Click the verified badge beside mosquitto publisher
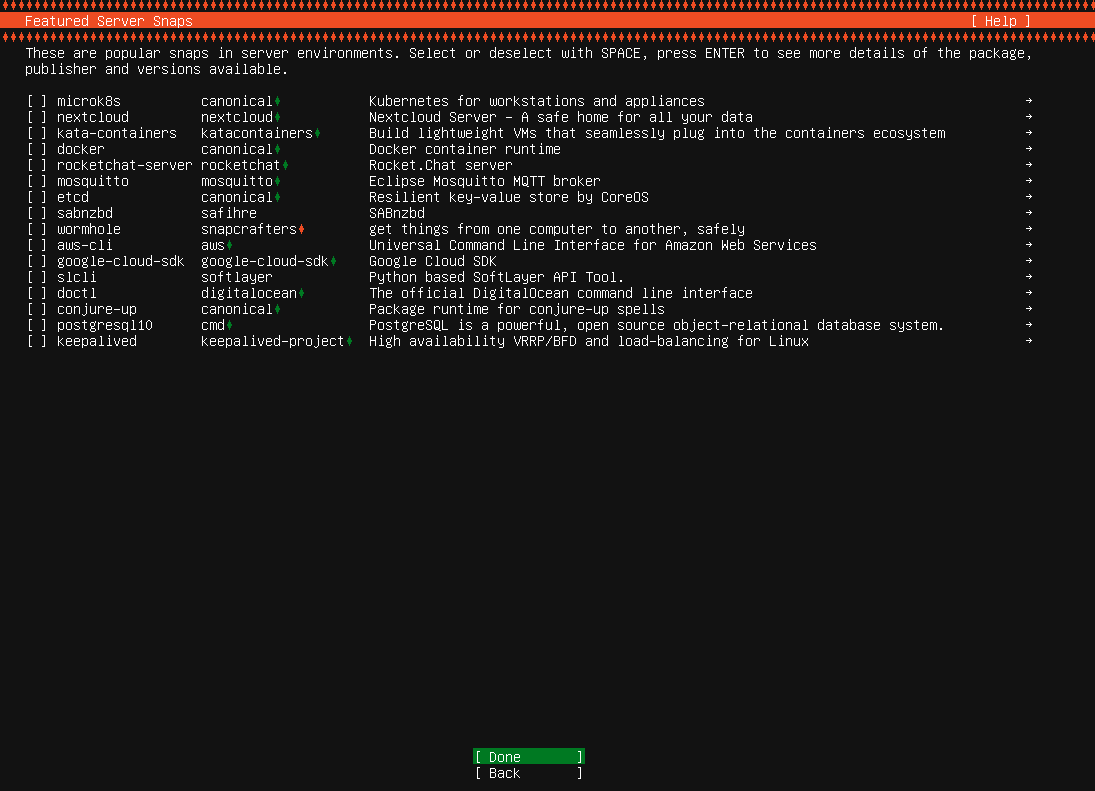 point(278,182)
